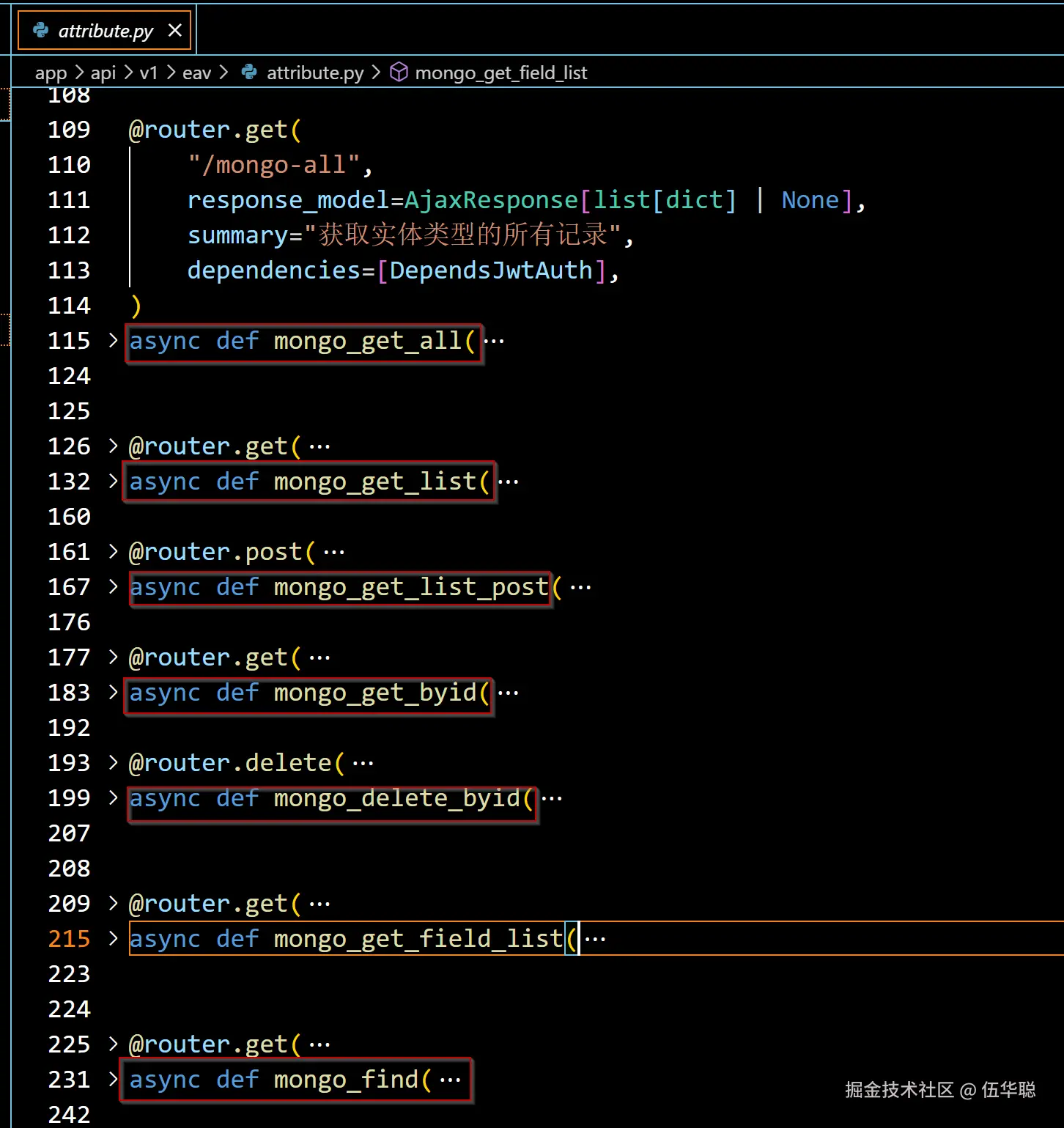
Task: Click function name mongo_get_list_post
Action: coord(411,587)
